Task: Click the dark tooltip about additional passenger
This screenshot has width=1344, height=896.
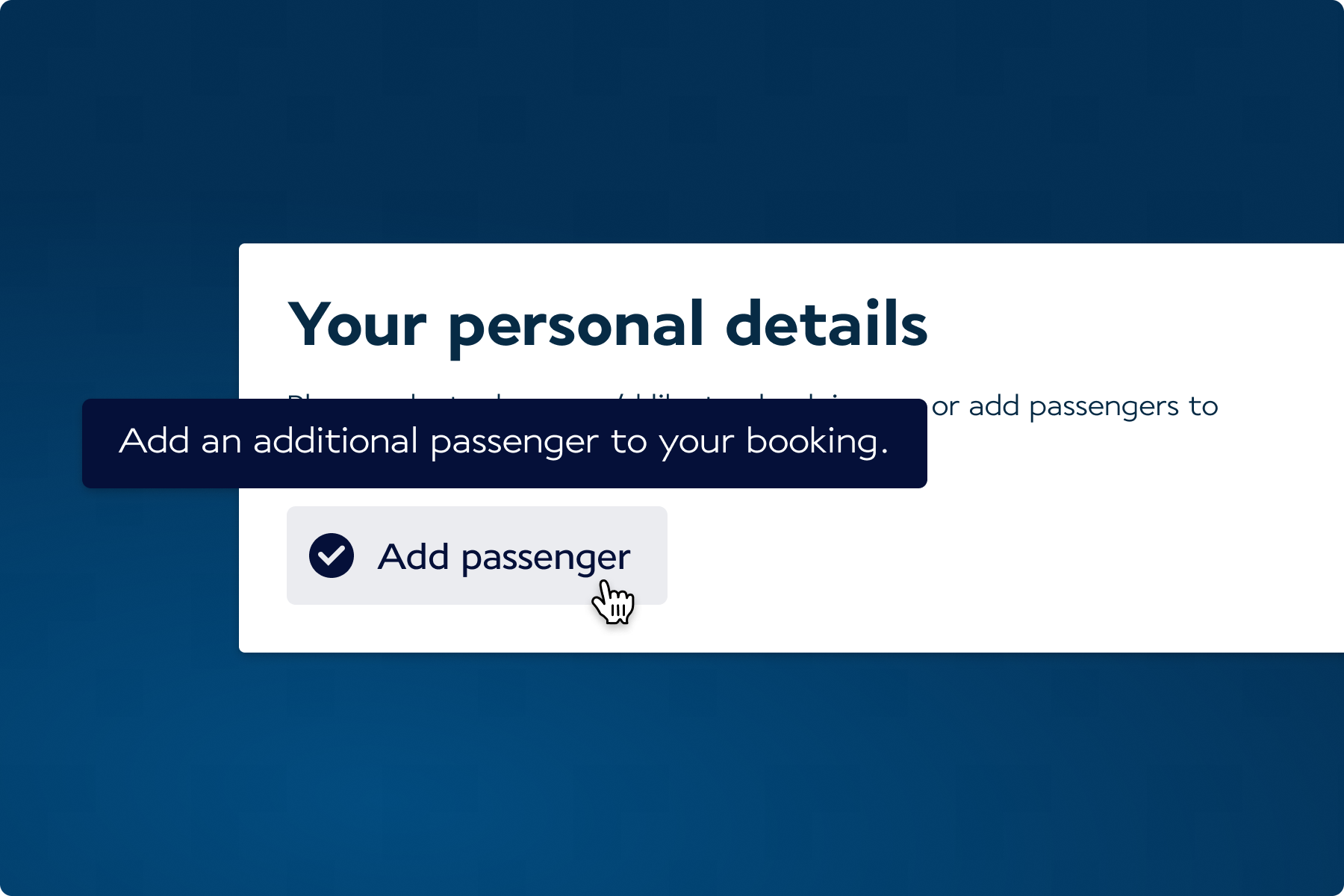Action: pos(504,444)
